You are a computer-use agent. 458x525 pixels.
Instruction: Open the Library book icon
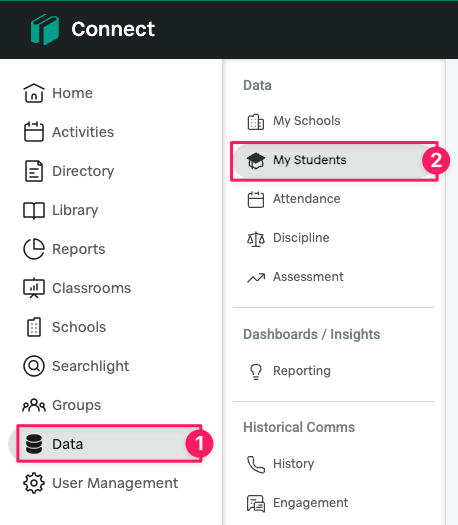(34, 210)
